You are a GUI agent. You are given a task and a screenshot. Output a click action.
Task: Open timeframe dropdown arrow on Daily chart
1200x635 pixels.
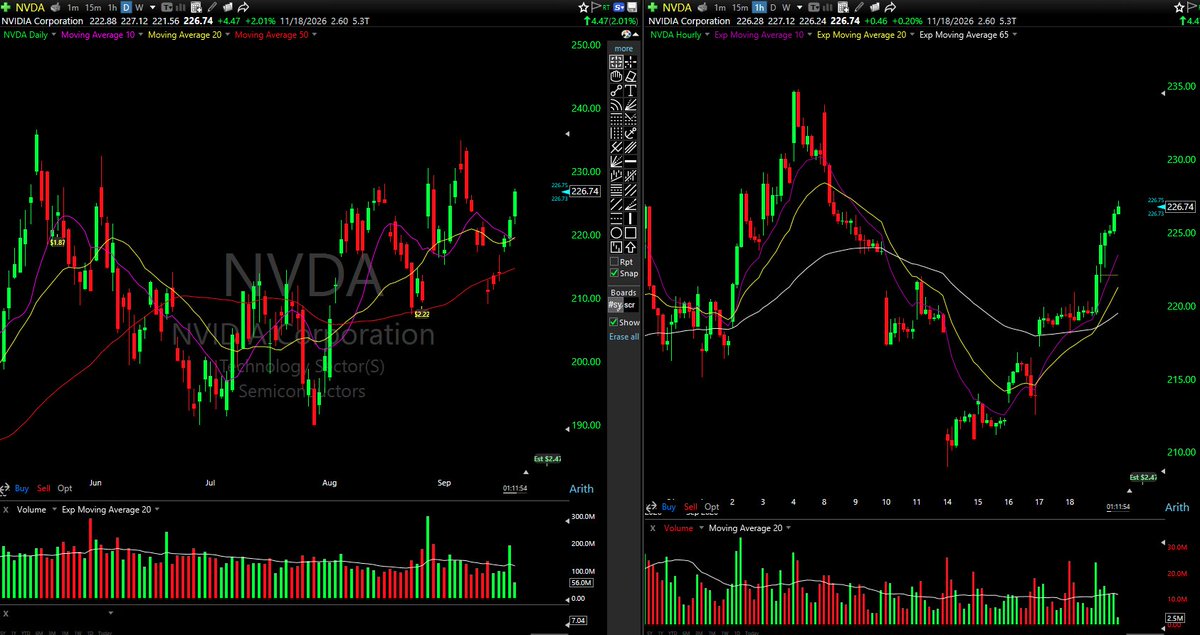[153, 7]
